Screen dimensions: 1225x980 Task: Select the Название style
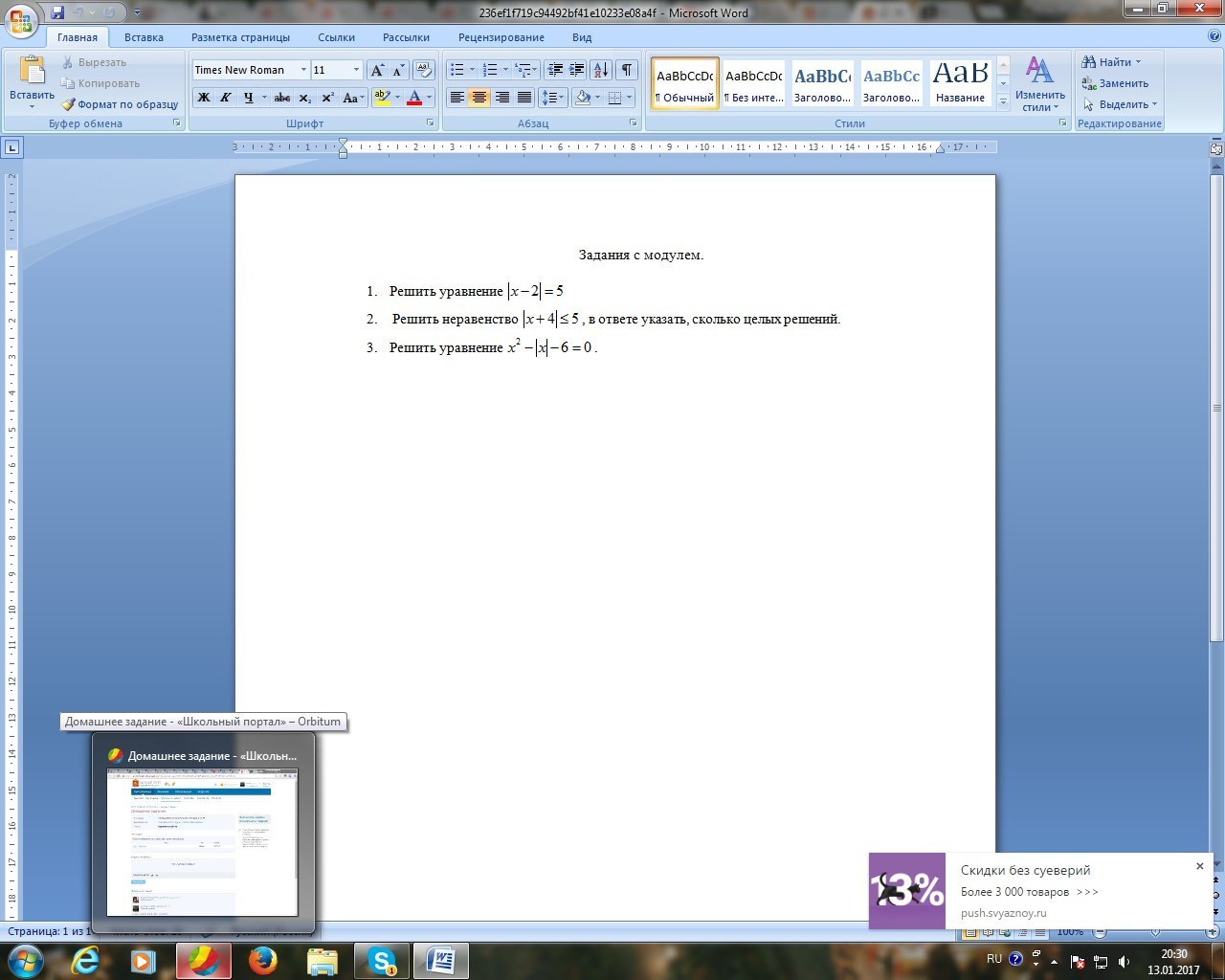click(x=961, y=83)
